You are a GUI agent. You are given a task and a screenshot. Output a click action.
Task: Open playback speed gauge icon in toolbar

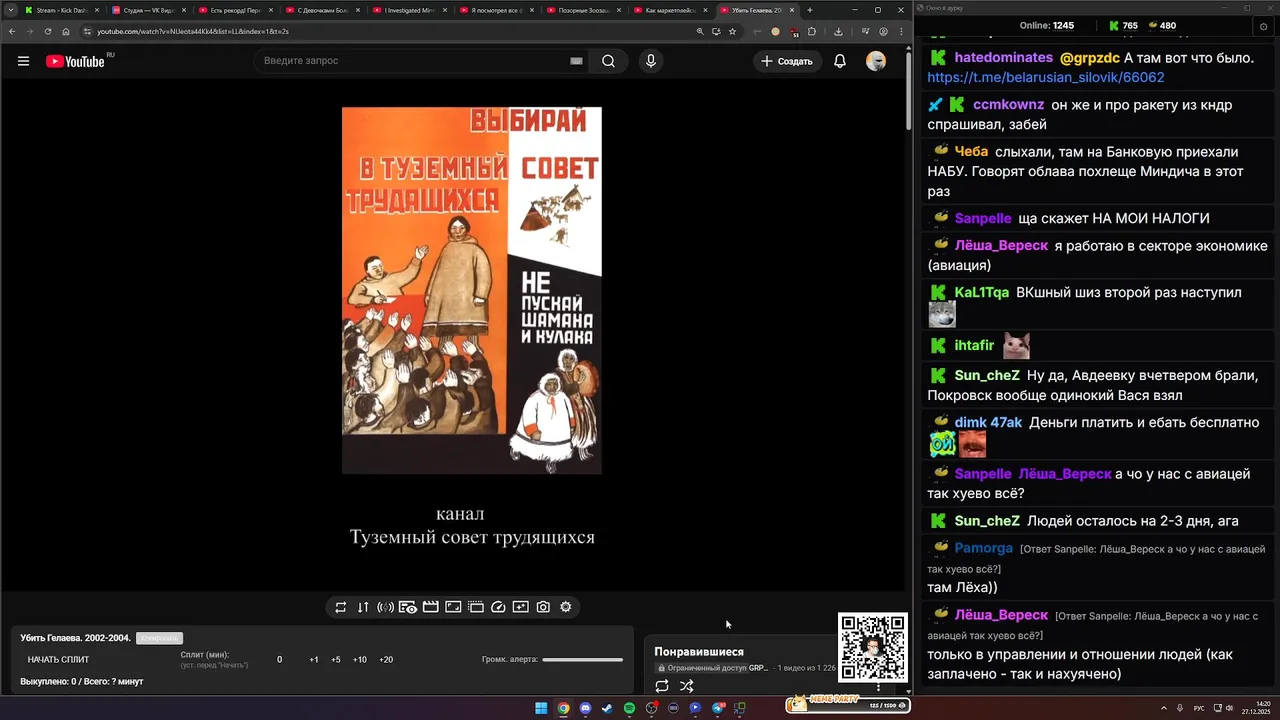pyautogui.click(x=498, y=607)
